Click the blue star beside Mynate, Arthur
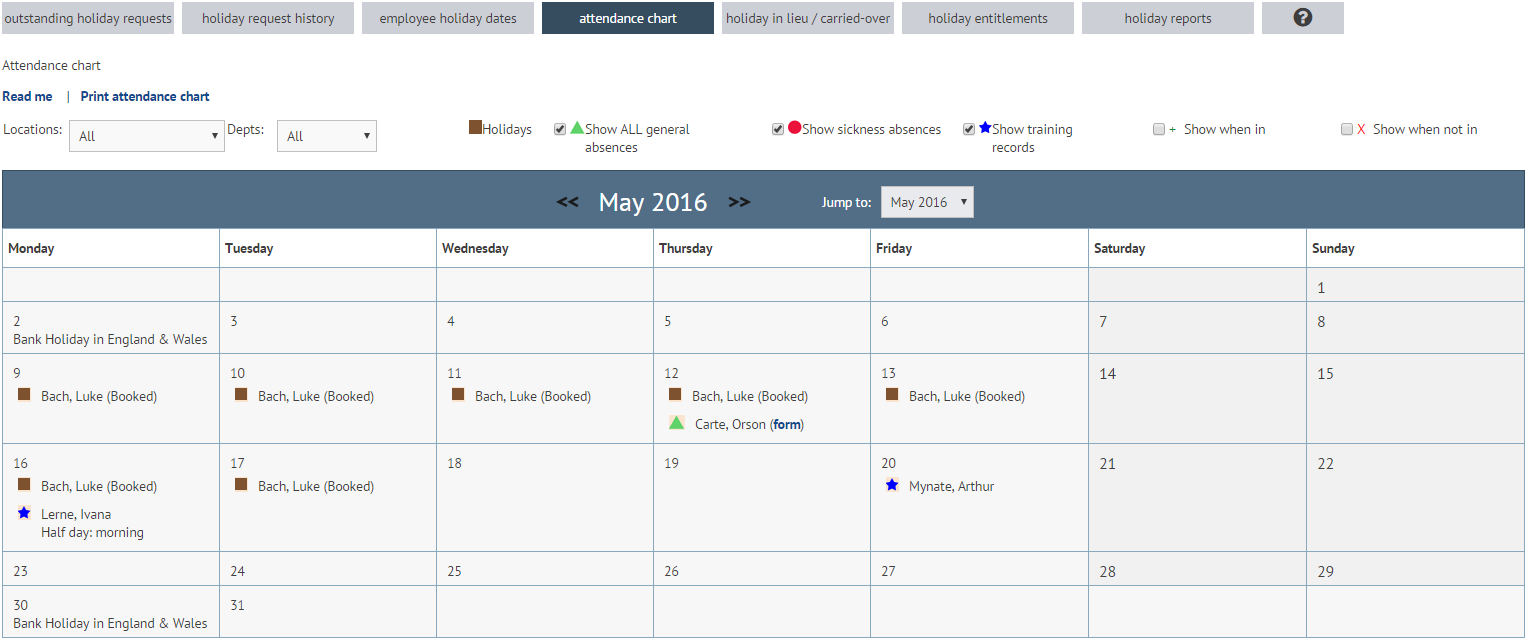 coord(891,484)
